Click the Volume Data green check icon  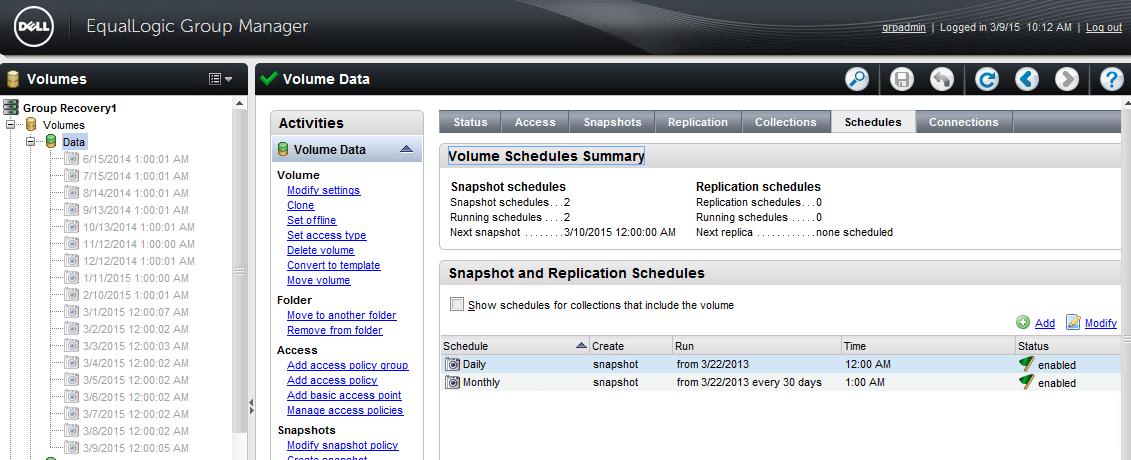[x=269, y=79]
